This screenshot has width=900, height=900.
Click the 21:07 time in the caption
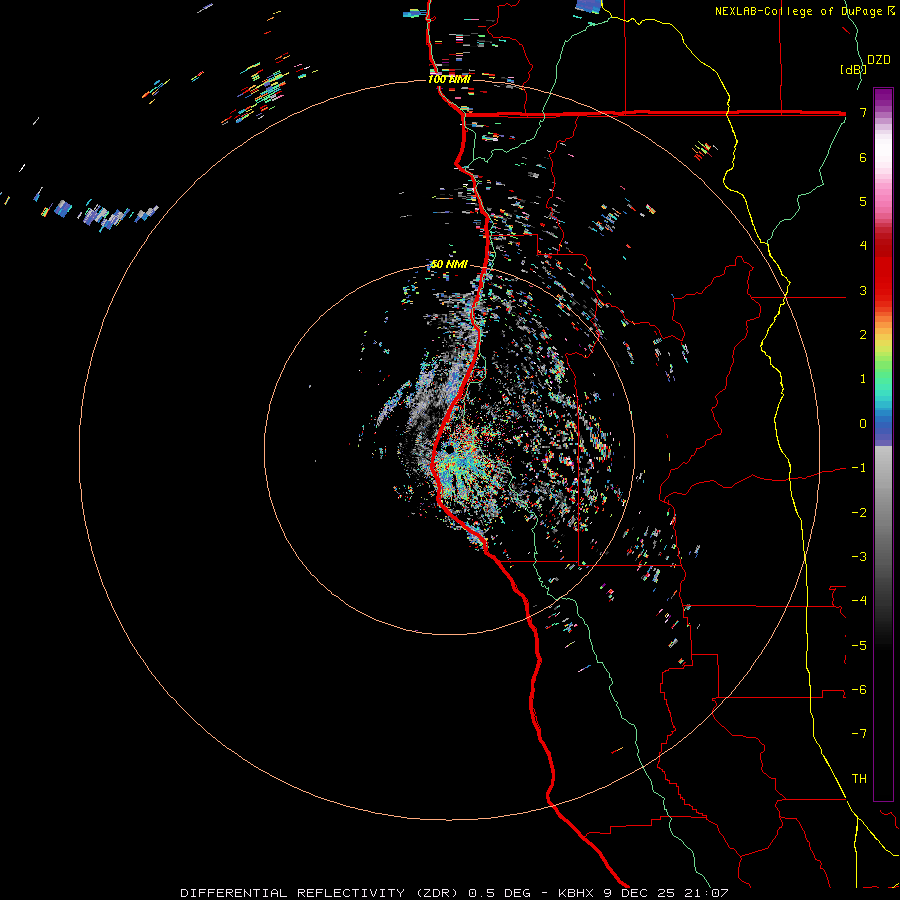(x=707, y=893)
